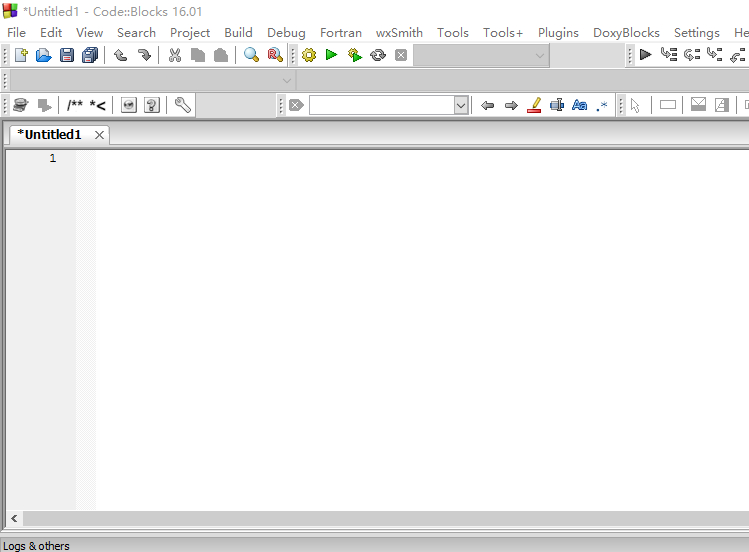Screen dimensions: 749x552
Task: Undo the last action with the arrow icon
Action: (120, 55)
